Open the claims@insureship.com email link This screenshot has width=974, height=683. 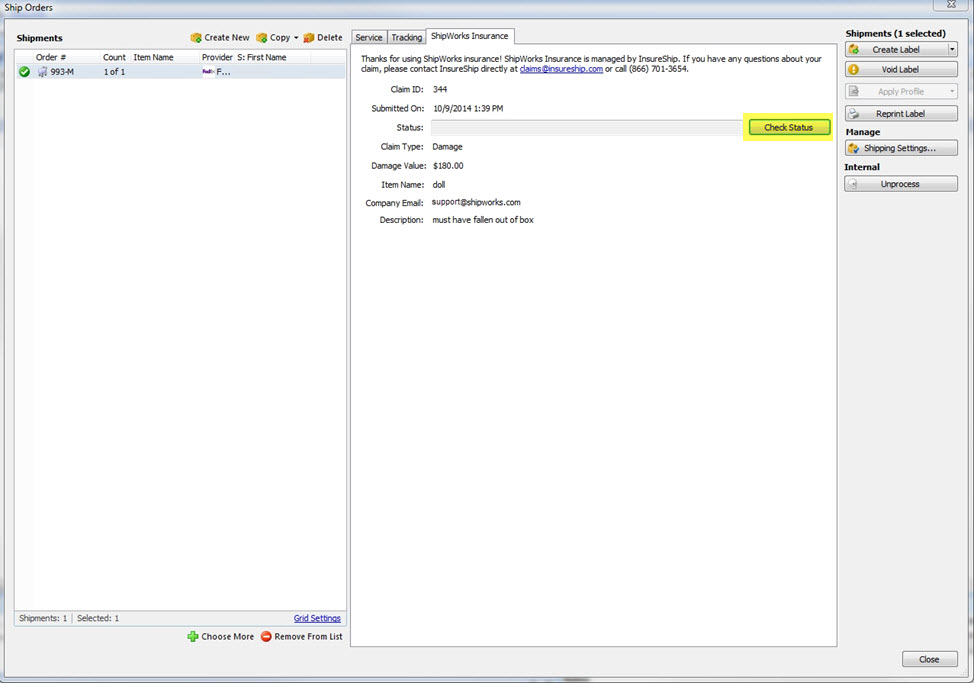(x=561, y=69)
